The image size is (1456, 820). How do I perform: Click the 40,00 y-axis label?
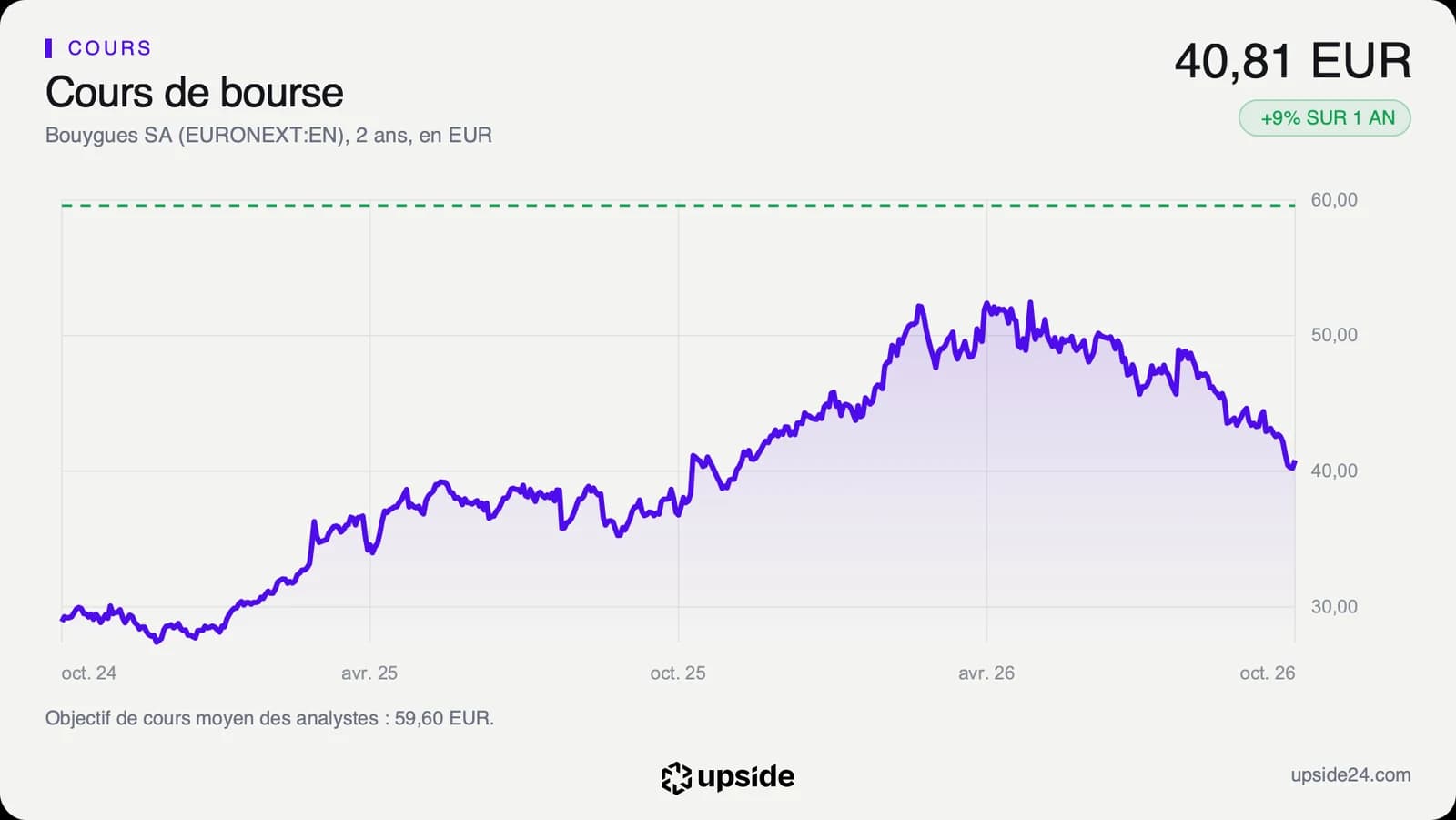point(1334,471)
